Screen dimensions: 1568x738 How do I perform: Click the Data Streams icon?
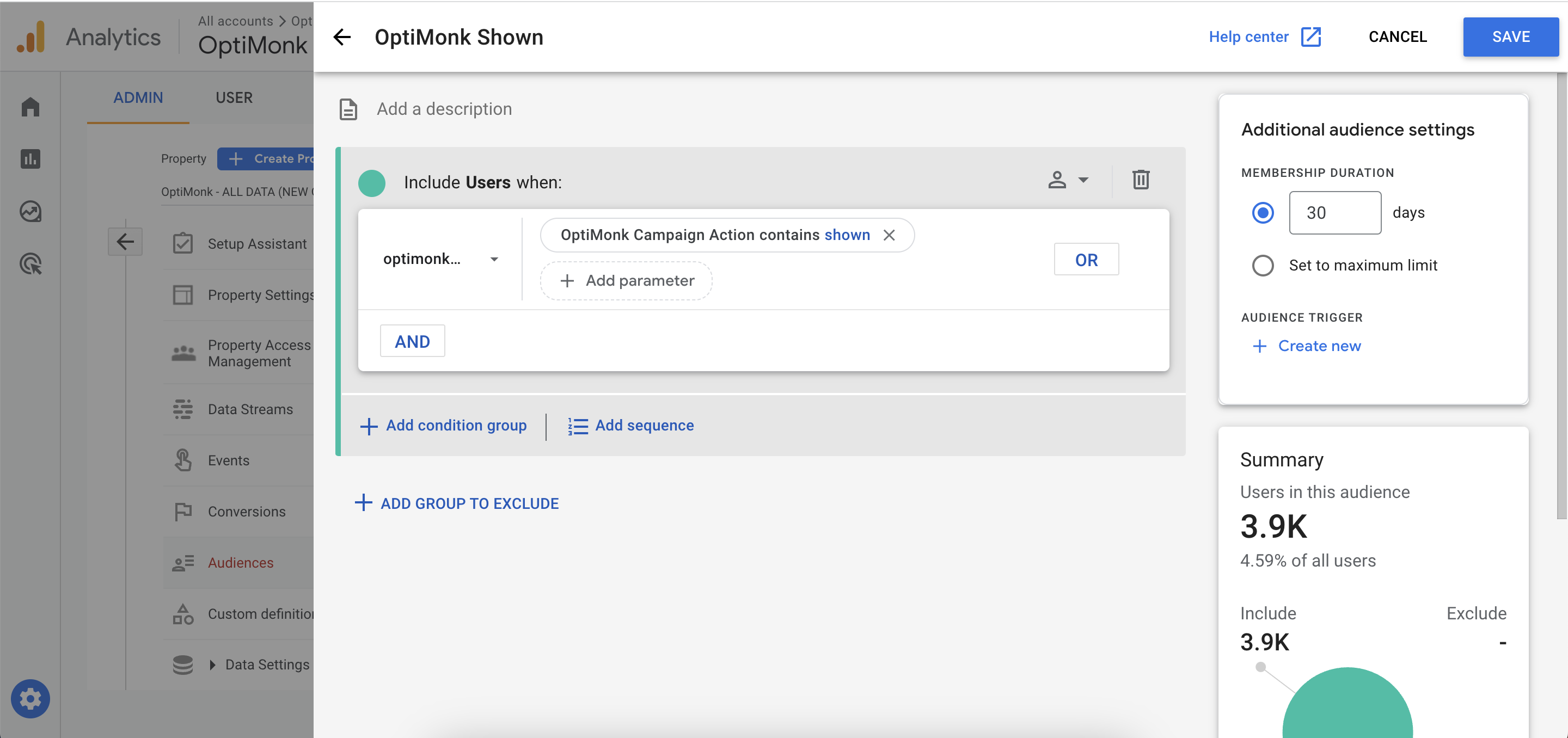182,409
